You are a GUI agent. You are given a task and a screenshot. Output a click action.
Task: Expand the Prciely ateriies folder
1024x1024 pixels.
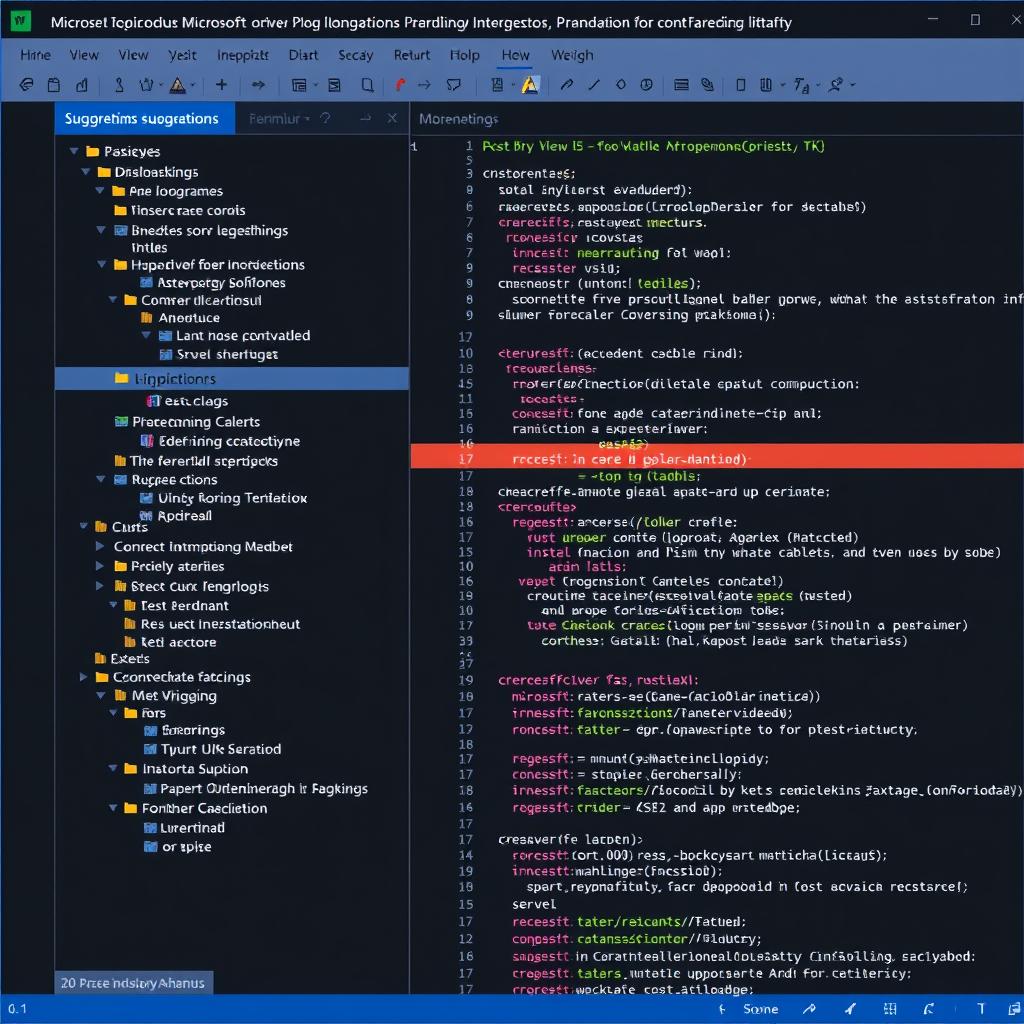point(100,566)
